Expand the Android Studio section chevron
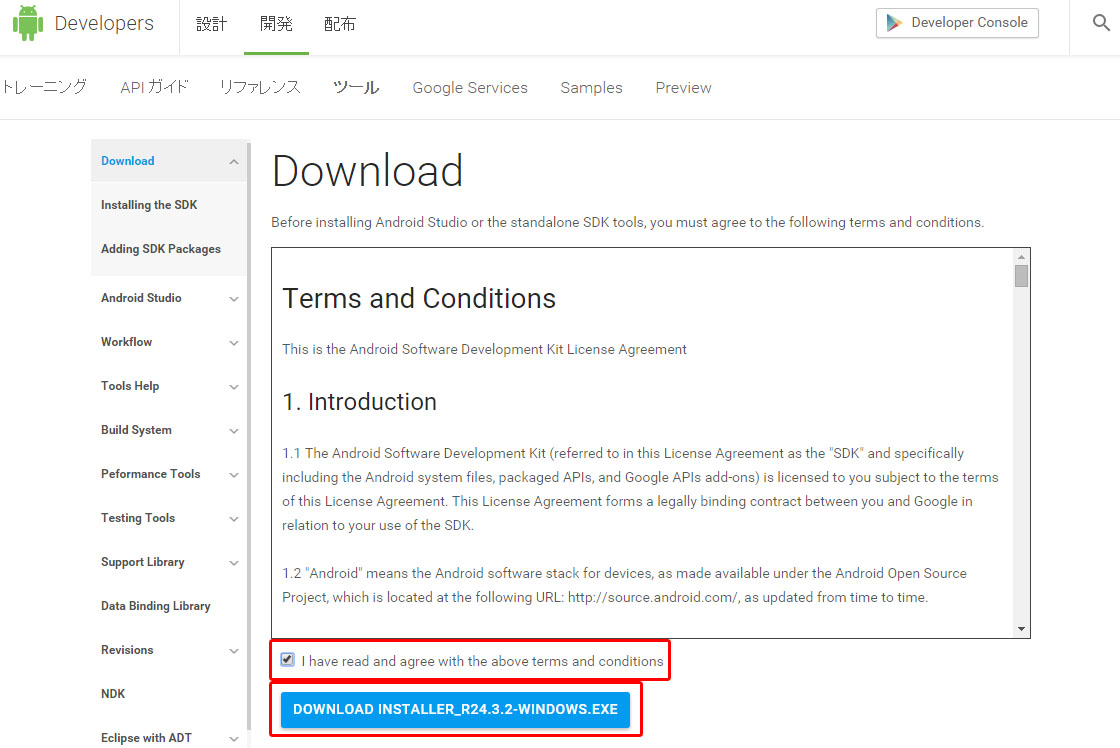The image size is (1120, 748). click(x=234, y=299)
